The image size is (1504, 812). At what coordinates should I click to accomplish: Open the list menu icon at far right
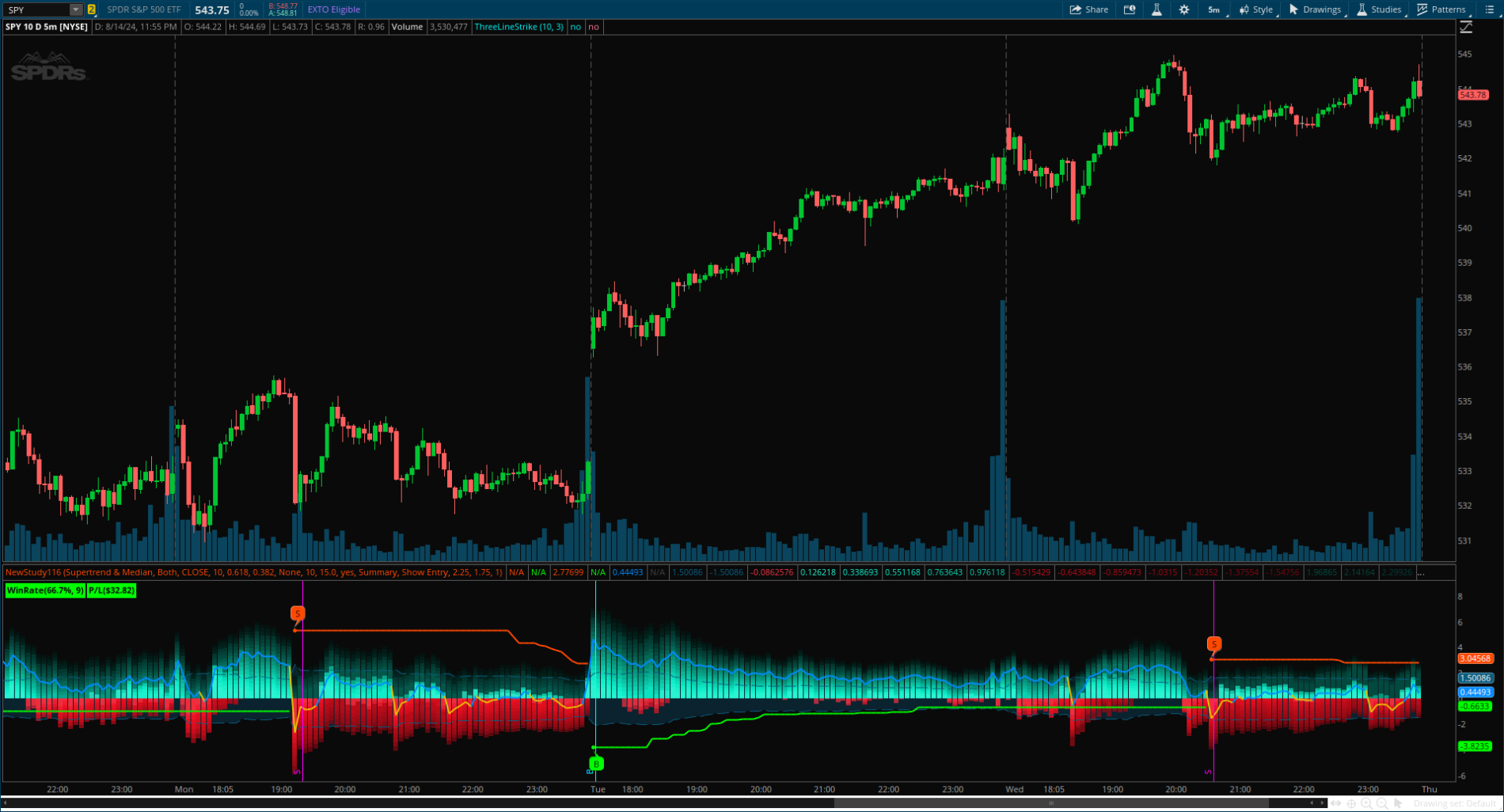(1490, 9)
